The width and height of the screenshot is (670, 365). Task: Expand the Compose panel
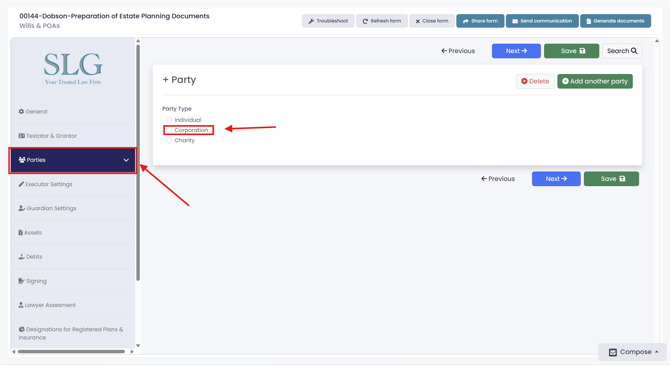click(632, 352)
